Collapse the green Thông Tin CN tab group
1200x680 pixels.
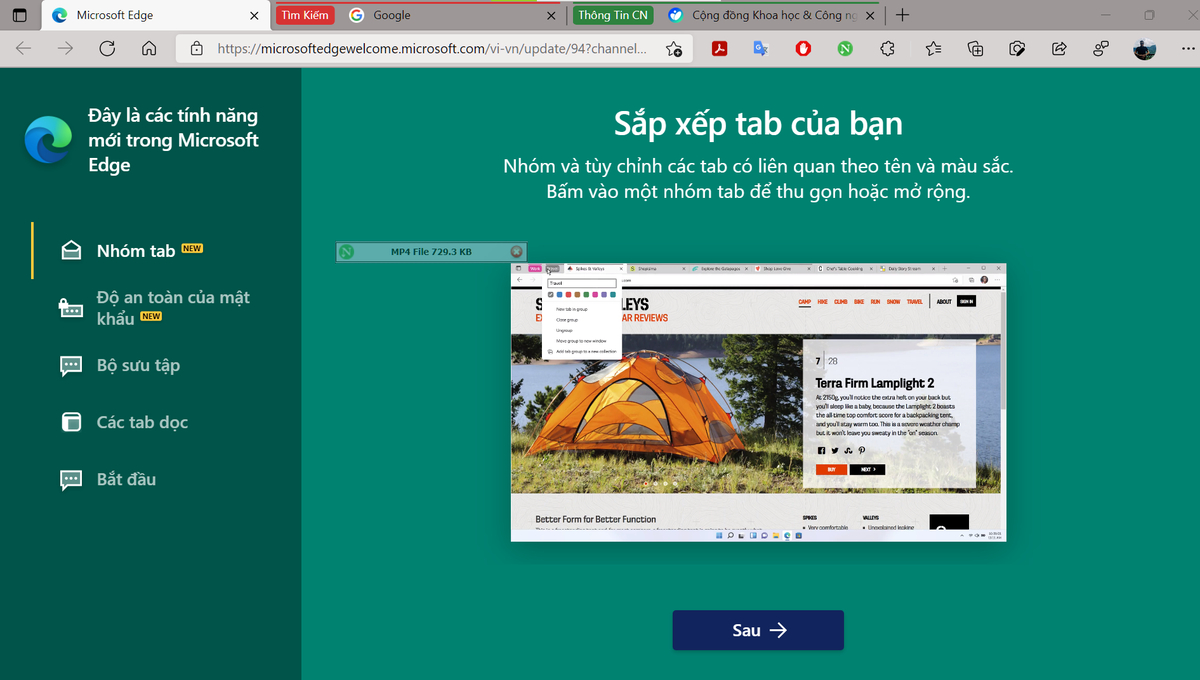click(x=613, y=15)
